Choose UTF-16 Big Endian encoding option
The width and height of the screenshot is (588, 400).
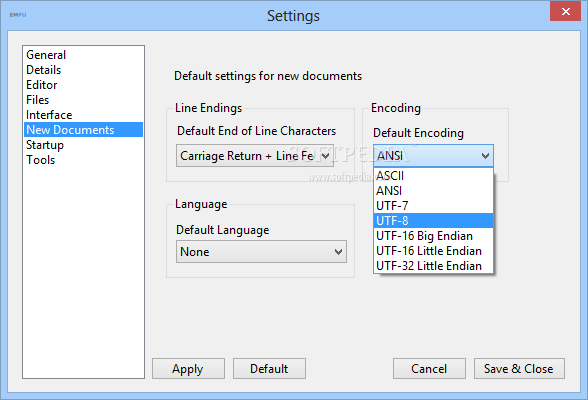tap(433, 236)
